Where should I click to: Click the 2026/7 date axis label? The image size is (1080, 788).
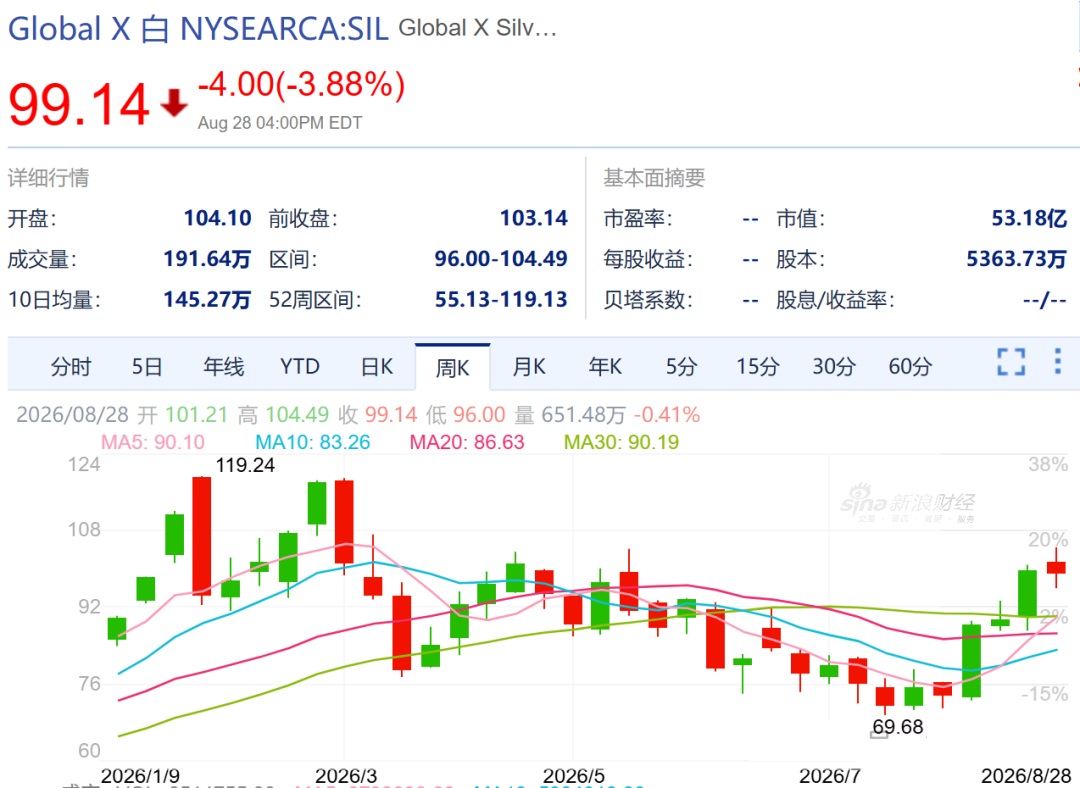pos(830,776)
